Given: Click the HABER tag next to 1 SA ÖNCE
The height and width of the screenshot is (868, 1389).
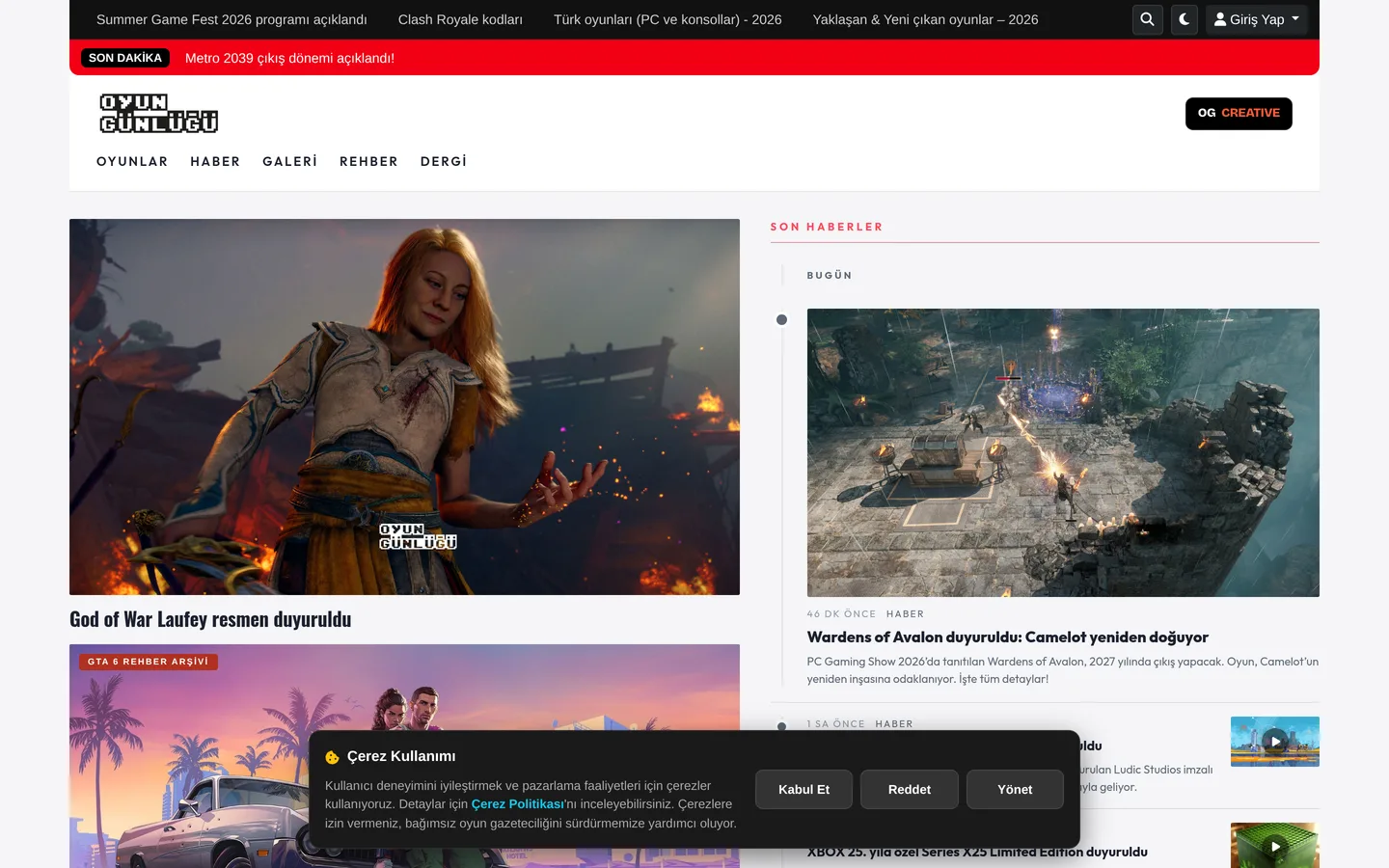Looking at the screenshot, I should click(894, 724).
